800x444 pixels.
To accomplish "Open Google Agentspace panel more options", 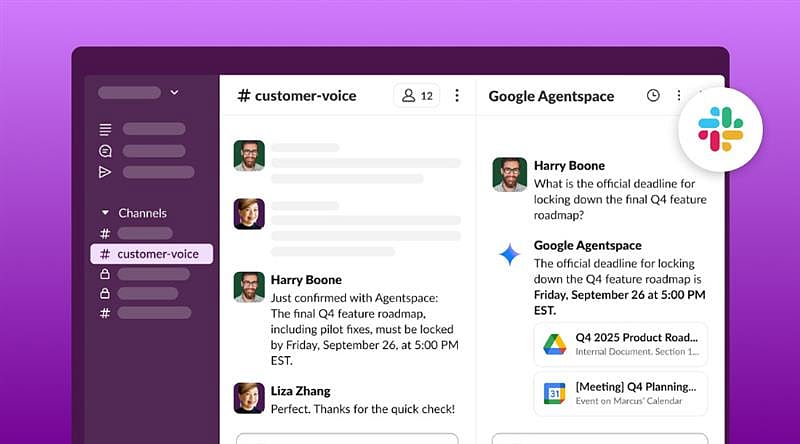I will (679, 96).
